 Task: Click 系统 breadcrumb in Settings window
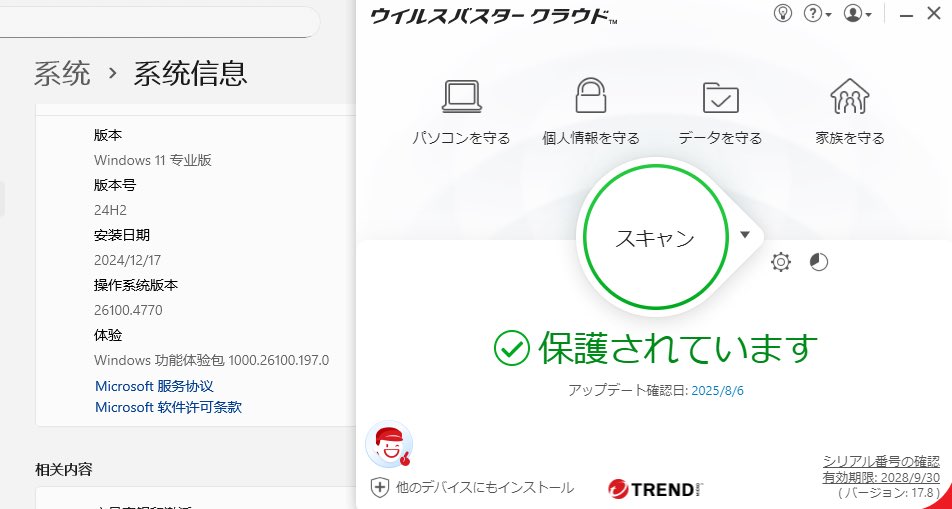[62, 73]
